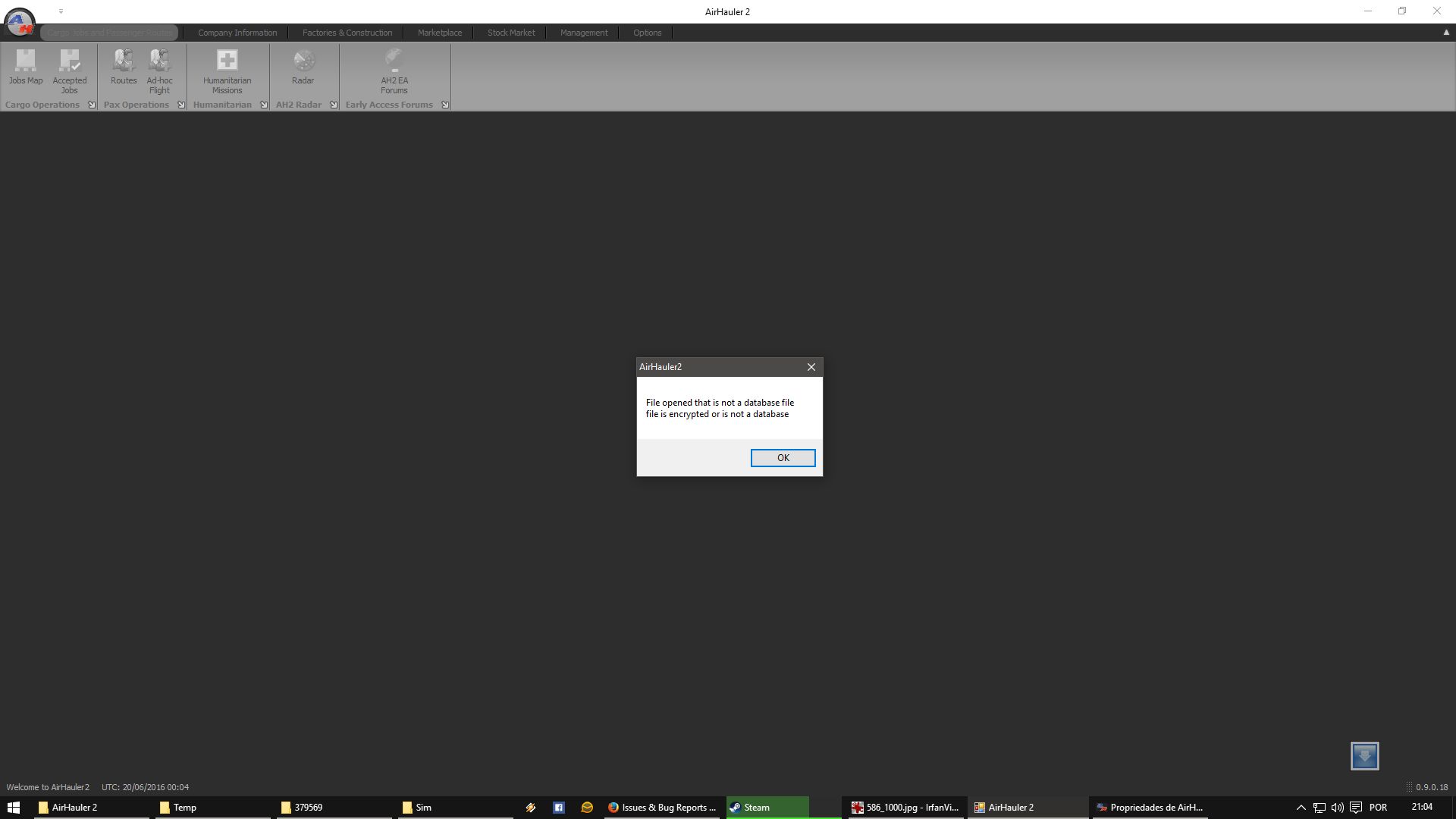Click the AirHauler application logo button
Image resolution: width=1456 pixels, height=819 pixels.
coord(20,22)
